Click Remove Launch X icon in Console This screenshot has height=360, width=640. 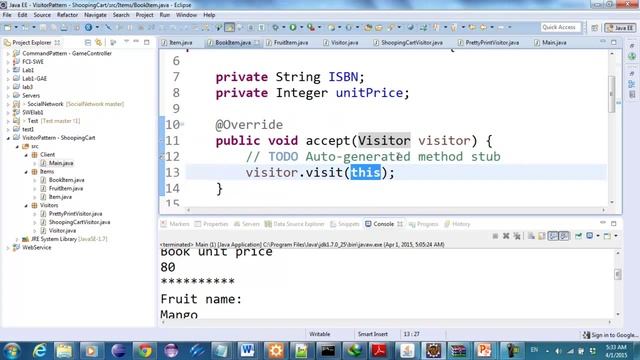pyautogui.click(x=506, y=236)
